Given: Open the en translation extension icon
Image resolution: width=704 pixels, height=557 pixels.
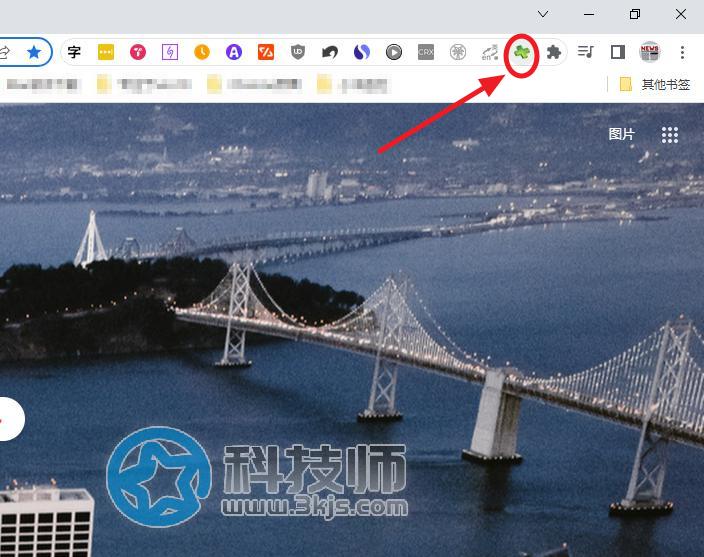Looking at the screenshot, I should (x=490, y=52).
